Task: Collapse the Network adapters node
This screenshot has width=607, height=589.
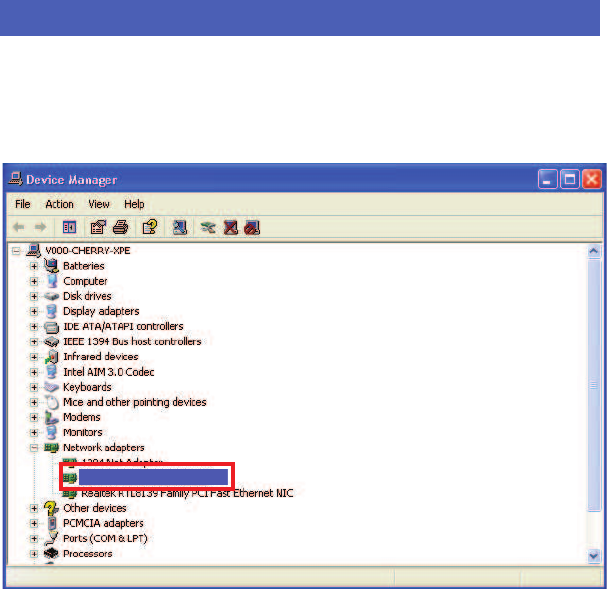Action: point(34,448)
